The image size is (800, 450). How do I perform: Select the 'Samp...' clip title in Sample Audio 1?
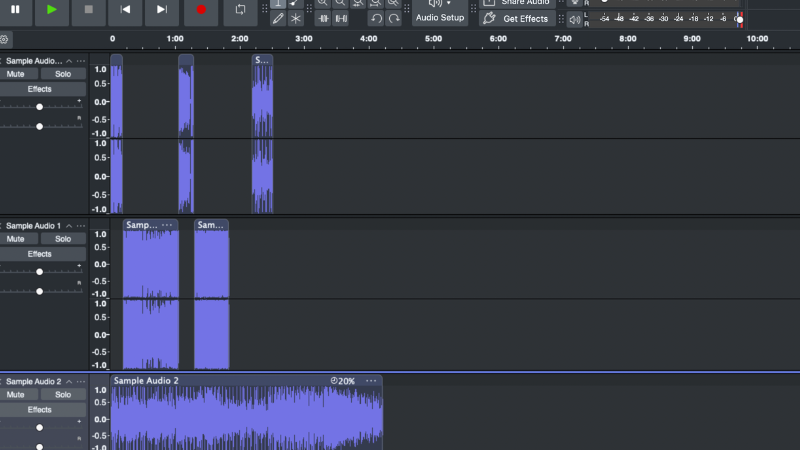point(141,225)
